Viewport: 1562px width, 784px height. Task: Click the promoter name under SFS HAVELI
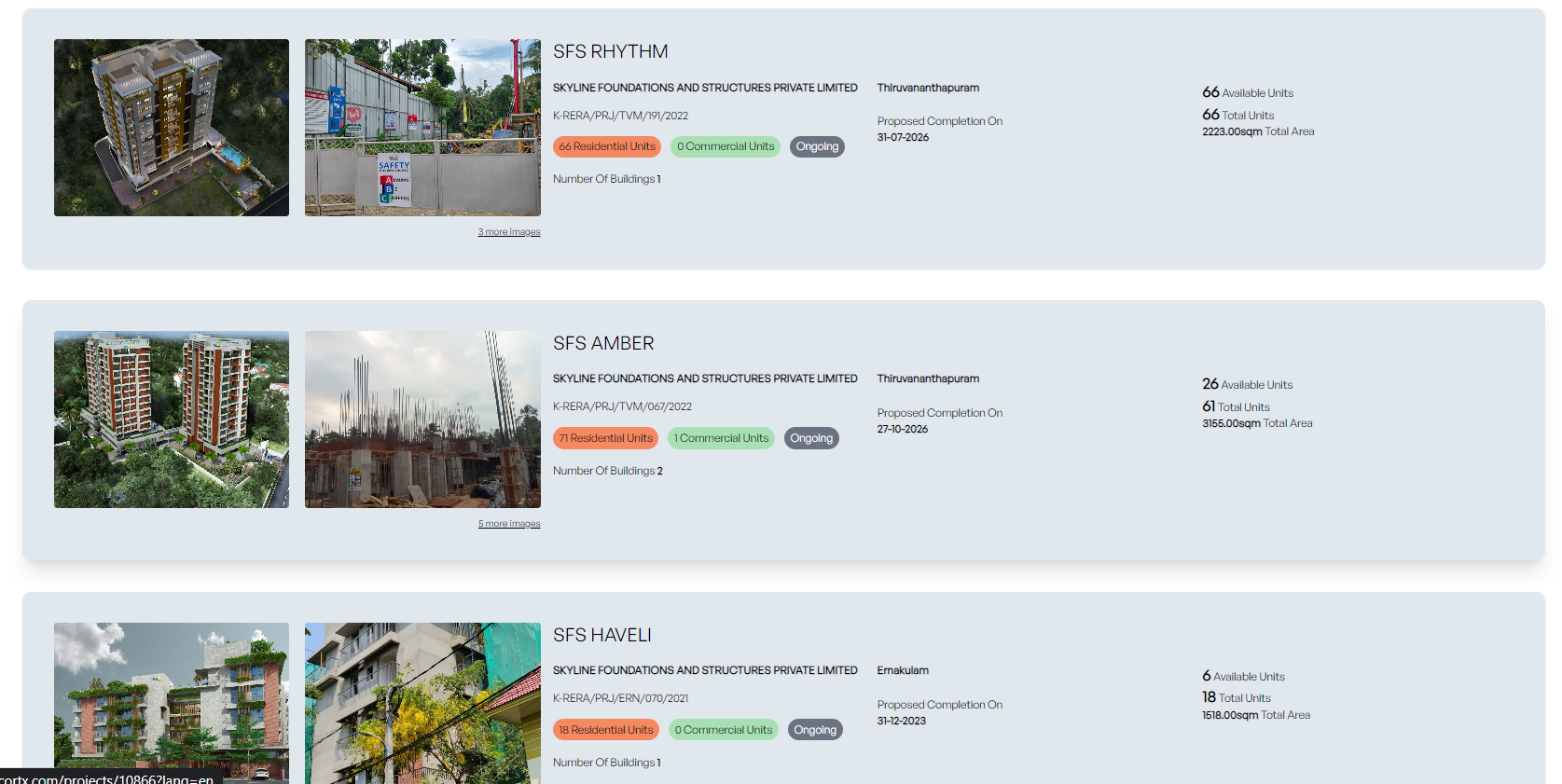coord(705,670)
